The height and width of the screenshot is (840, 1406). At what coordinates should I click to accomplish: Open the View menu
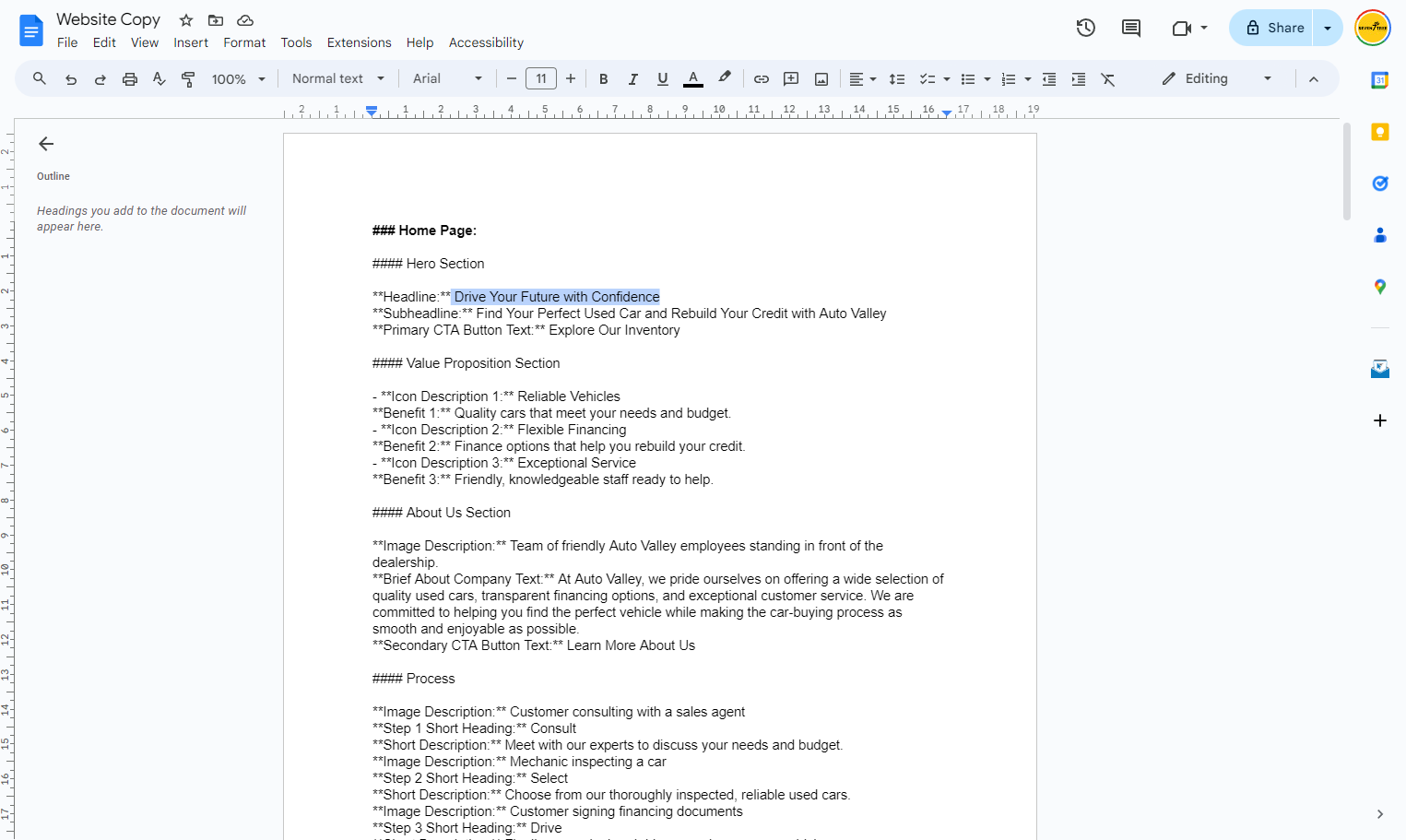click(x=145, y=42)
